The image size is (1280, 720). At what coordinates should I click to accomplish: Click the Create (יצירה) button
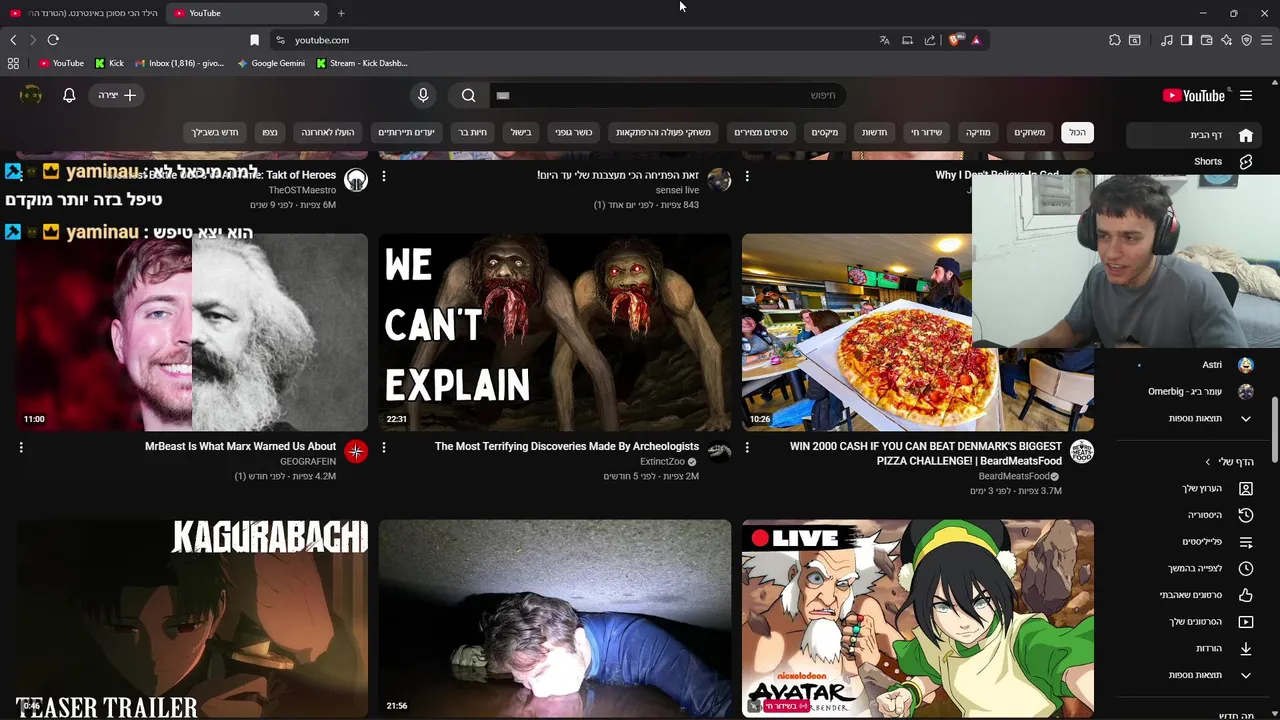coord(117,95)
